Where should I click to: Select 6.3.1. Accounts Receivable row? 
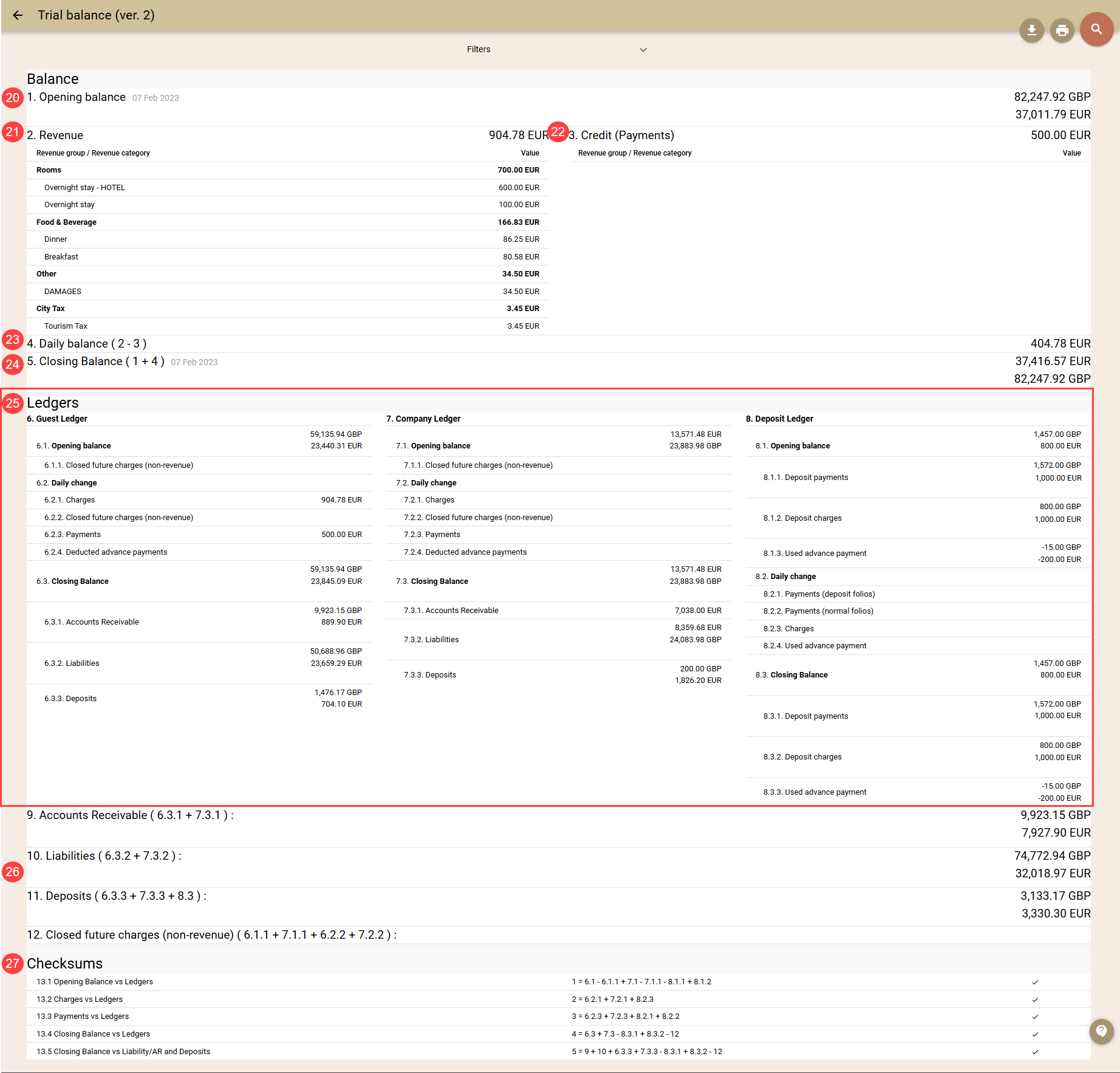(x=199, y=622)
